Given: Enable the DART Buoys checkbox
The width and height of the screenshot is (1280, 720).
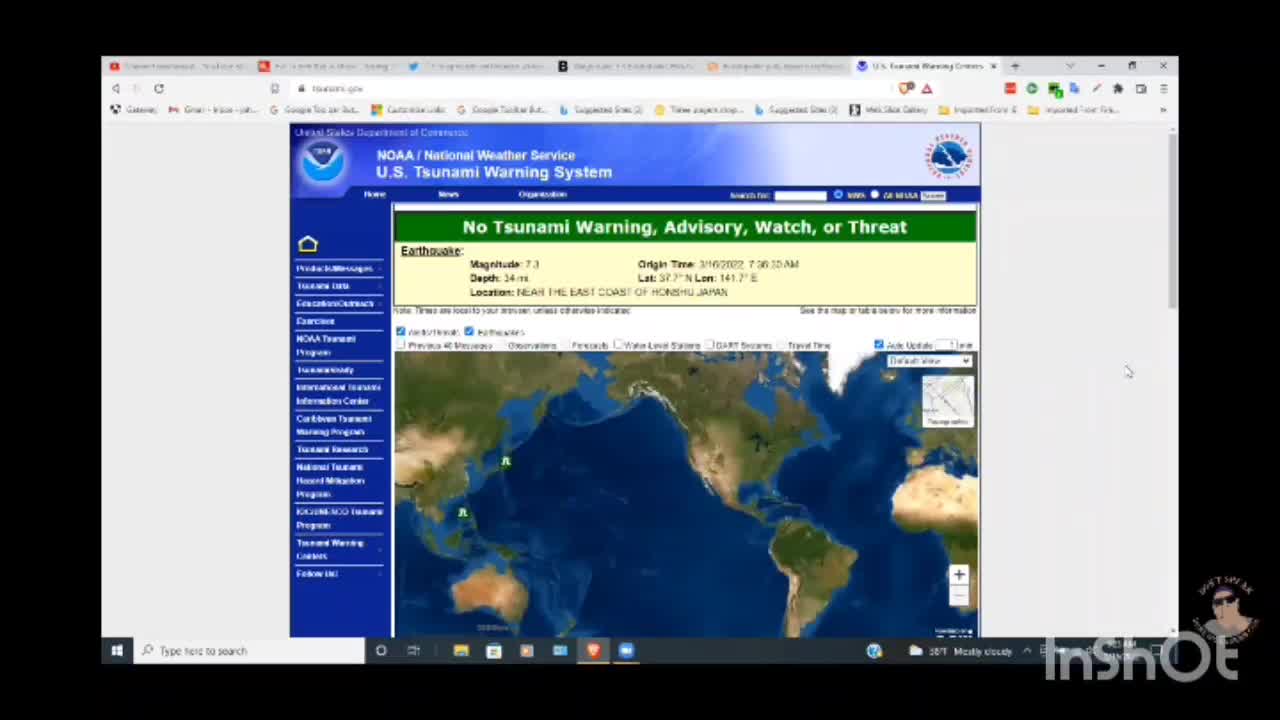Looking at the screenshot, I should click(709, 345).
